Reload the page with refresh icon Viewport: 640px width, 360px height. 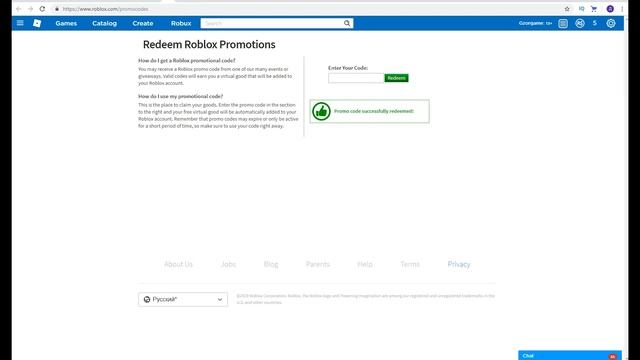point(42,9)
